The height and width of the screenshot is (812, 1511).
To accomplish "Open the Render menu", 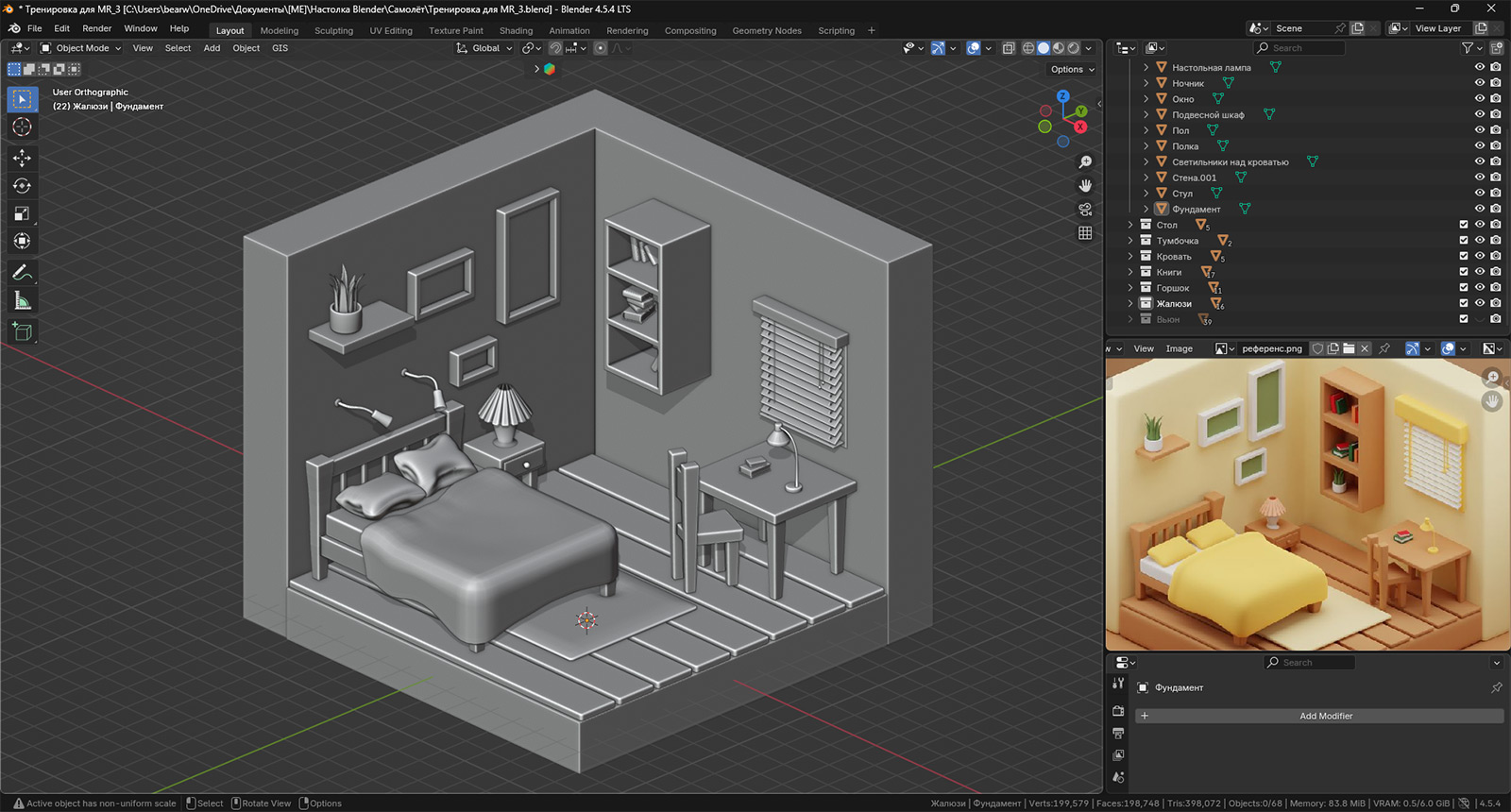I will [x=96, y=28].
